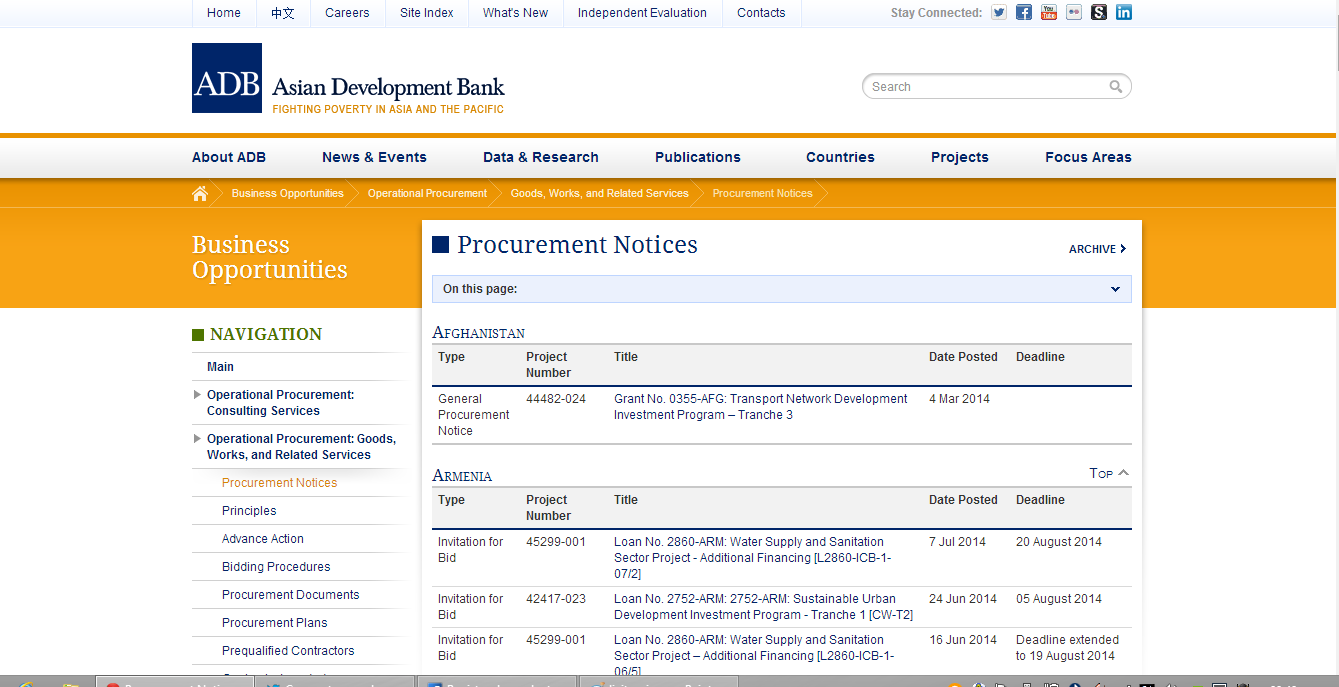Open the Publications main menu
Viewport: 1339px width, 687px height.
(698, 157)
